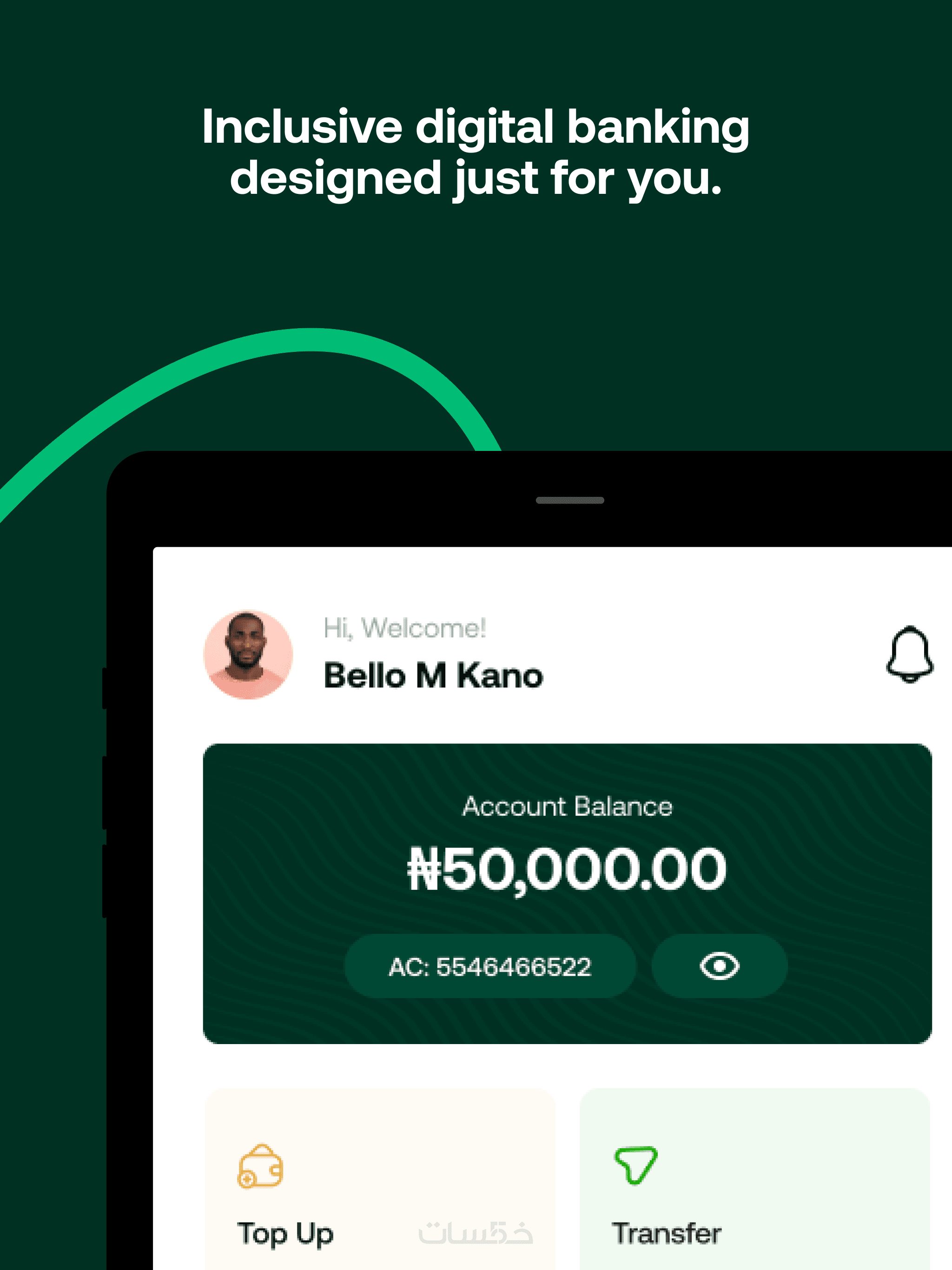Select the ₦50,000.00 balance amount

(x=567, y=869)
